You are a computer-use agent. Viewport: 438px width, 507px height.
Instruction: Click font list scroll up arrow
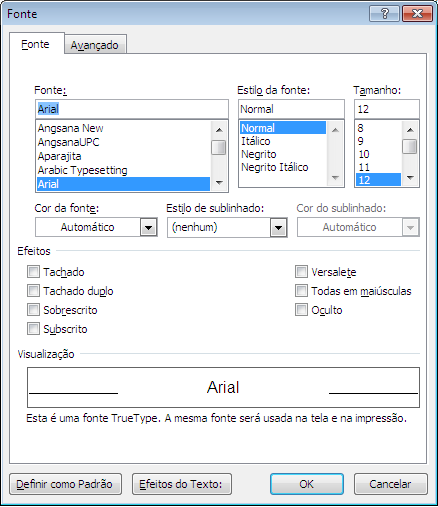tap(219, 130)
